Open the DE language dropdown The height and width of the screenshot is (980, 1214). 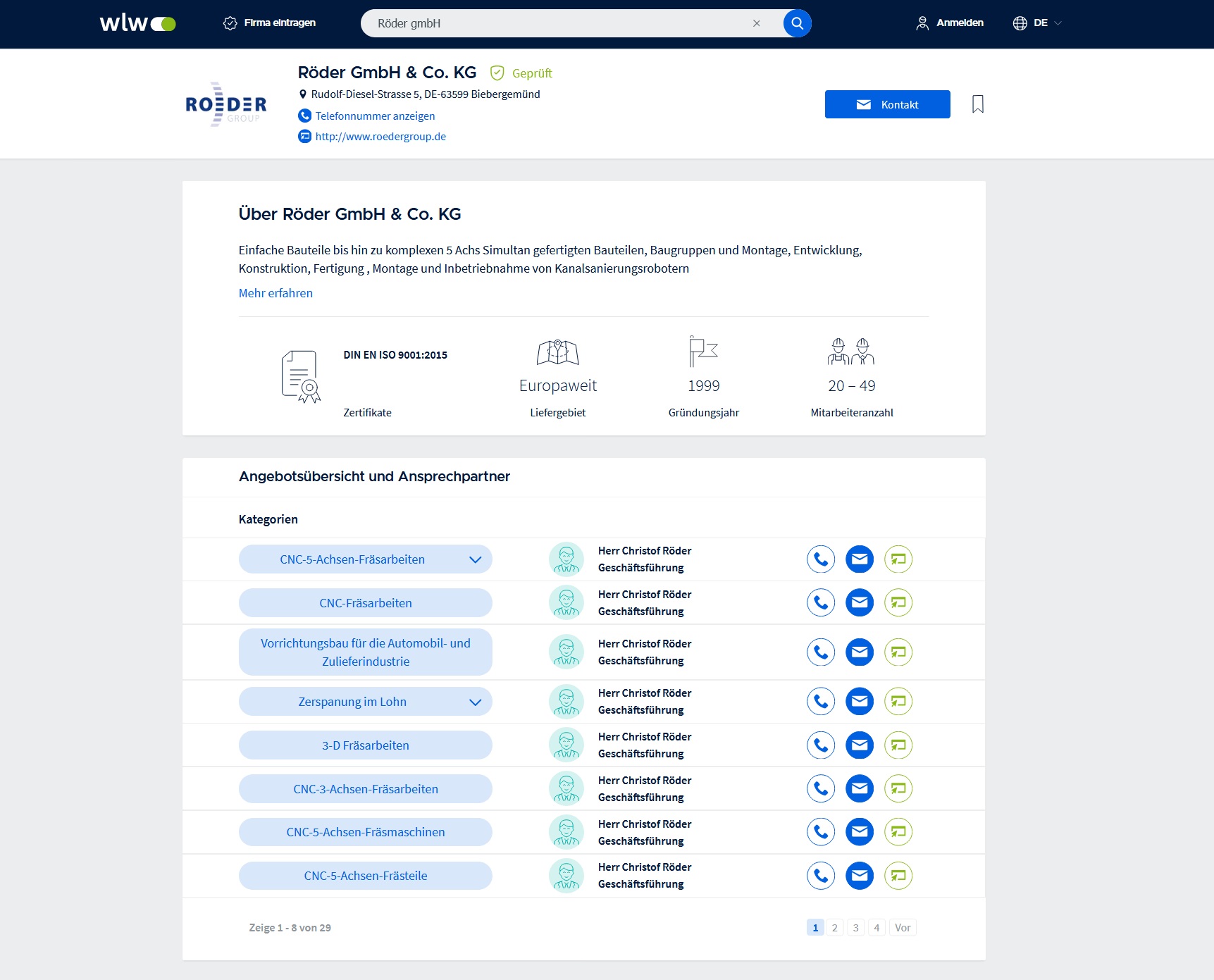1037,23
